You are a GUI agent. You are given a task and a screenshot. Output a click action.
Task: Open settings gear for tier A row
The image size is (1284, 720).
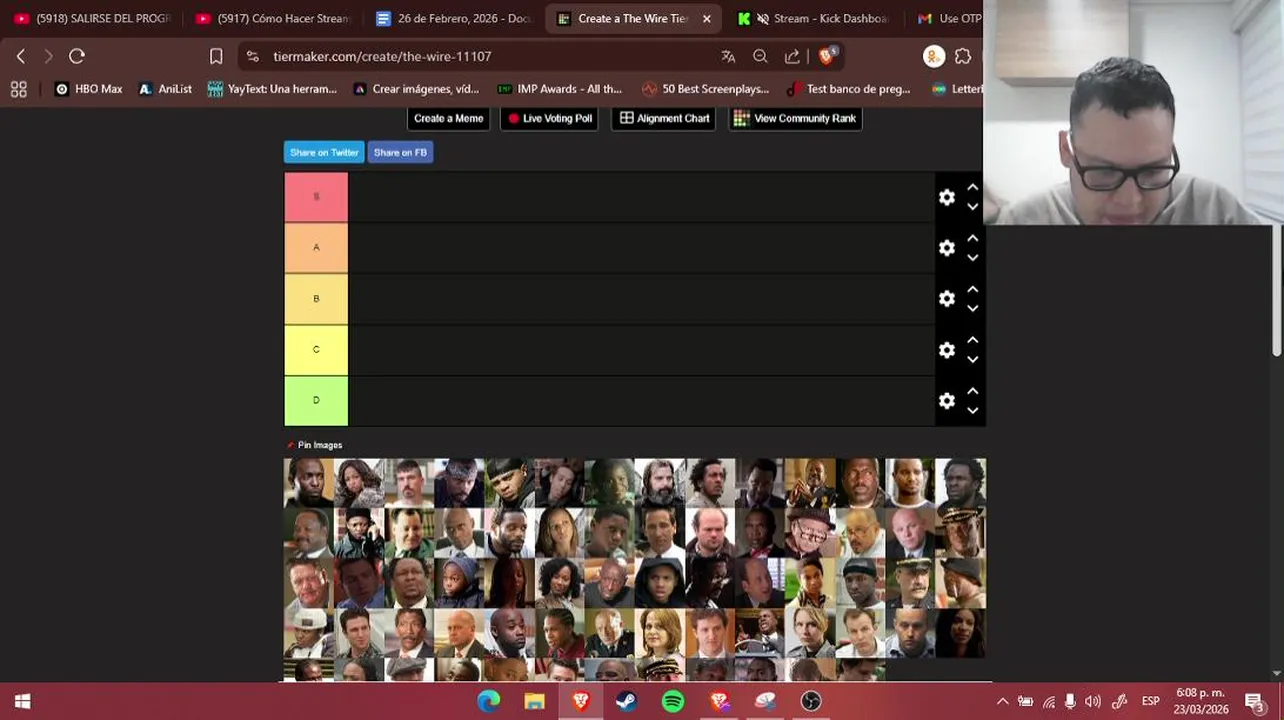pyautogui.click(x=946, y=248)
